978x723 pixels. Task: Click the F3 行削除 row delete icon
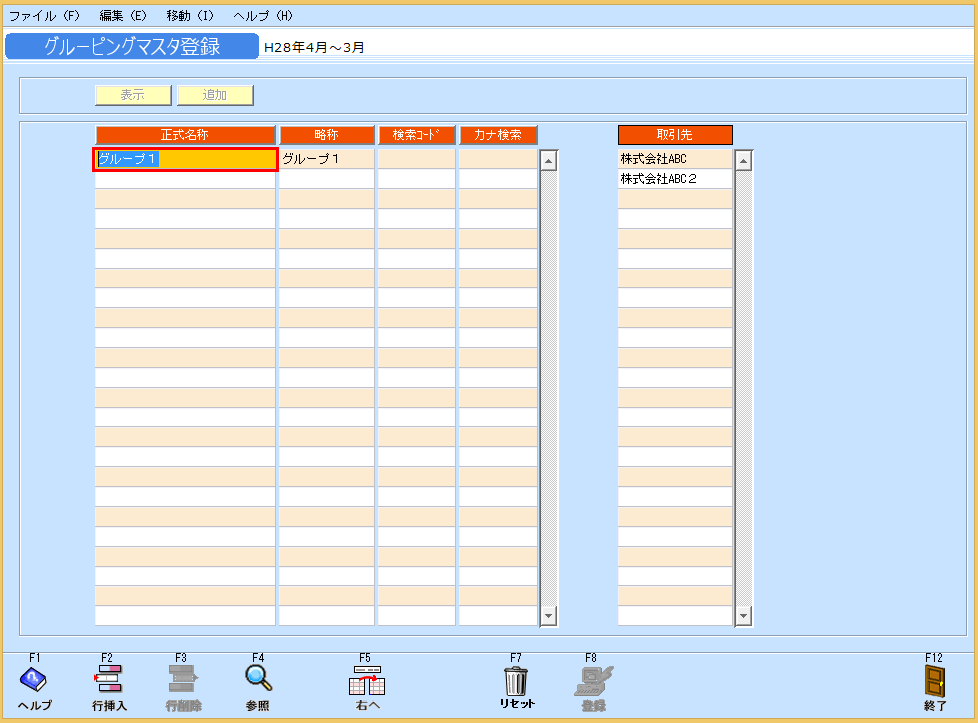(183, 680)
